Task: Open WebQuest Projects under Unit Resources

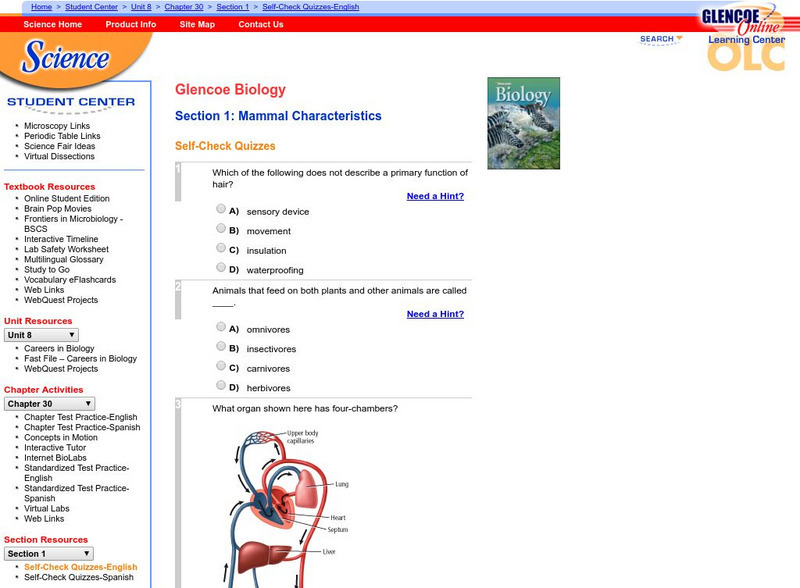Action: [61, 369]
